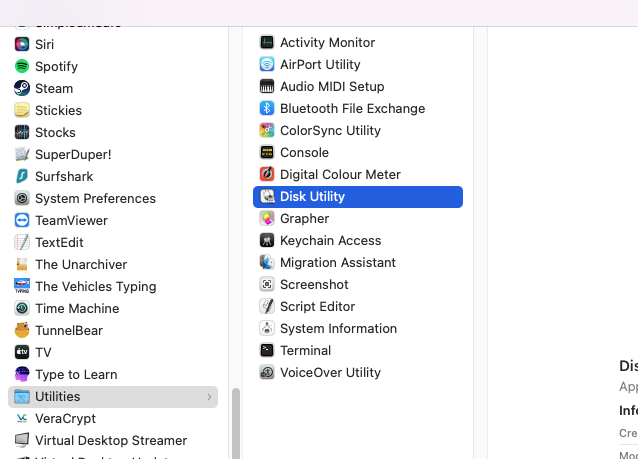This screenshot has width=638, height=459.
Task: Select the Time Machine icon
Action: pos(22,308)
